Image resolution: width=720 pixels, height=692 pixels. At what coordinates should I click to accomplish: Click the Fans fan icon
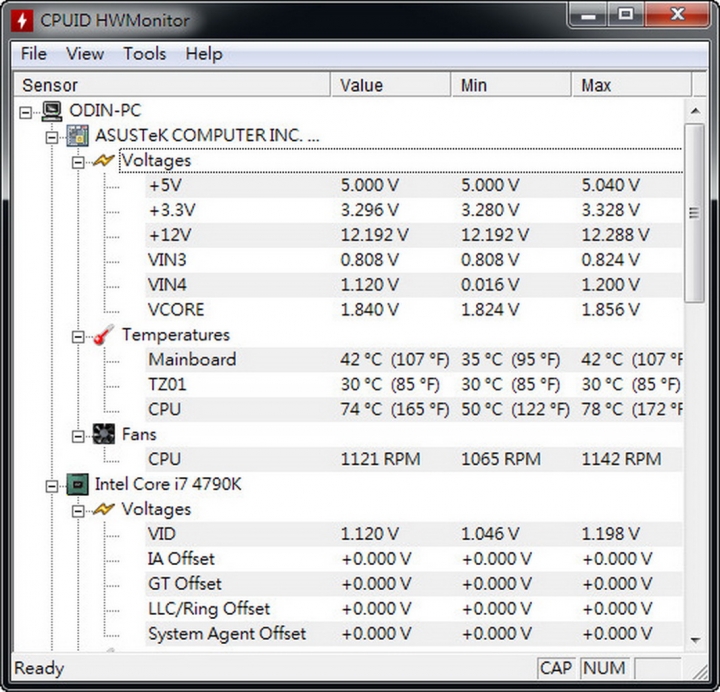click(103, 434)
